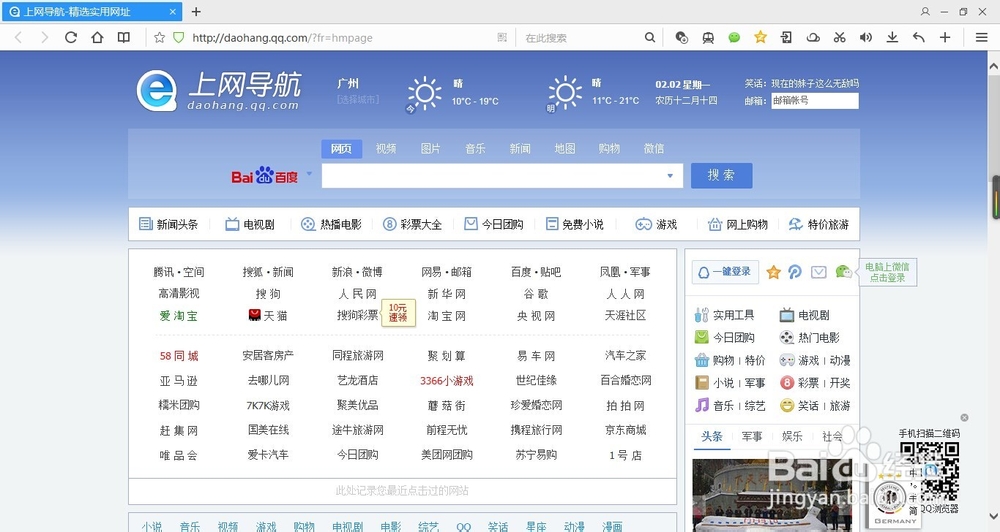This screenshot has width=1000, height=532.
Task: Open the cloud sync toolbar icon
Action: [813, 38]
